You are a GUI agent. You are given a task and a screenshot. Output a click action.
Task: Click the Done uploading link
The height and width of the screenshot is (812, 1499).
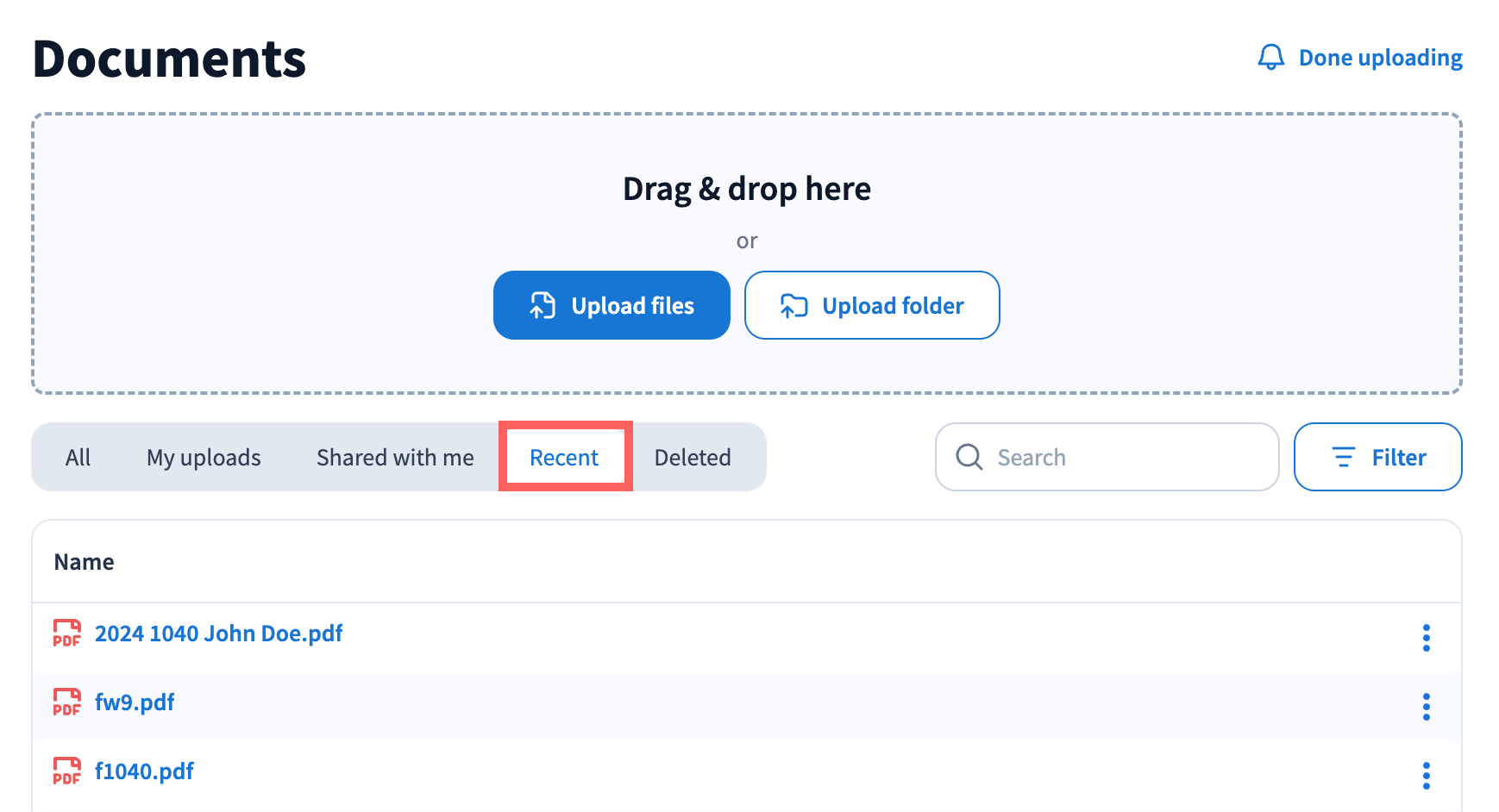point(1380,58)
